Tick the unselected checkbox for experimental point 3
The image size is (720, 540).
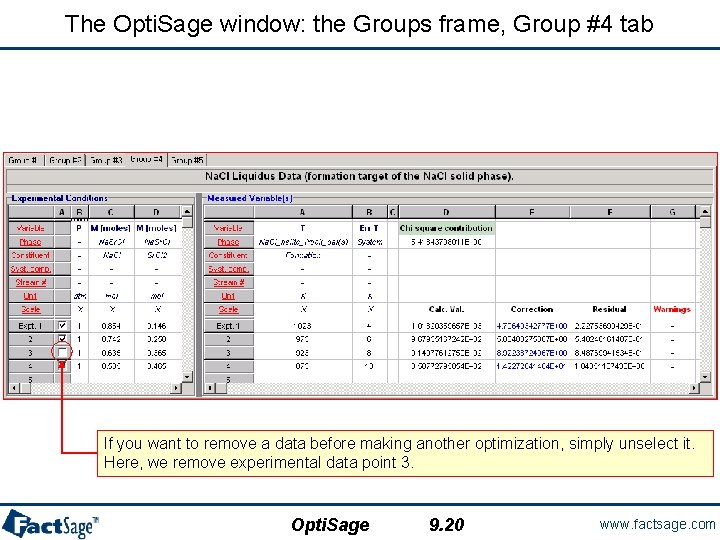[x=62, y=352]
